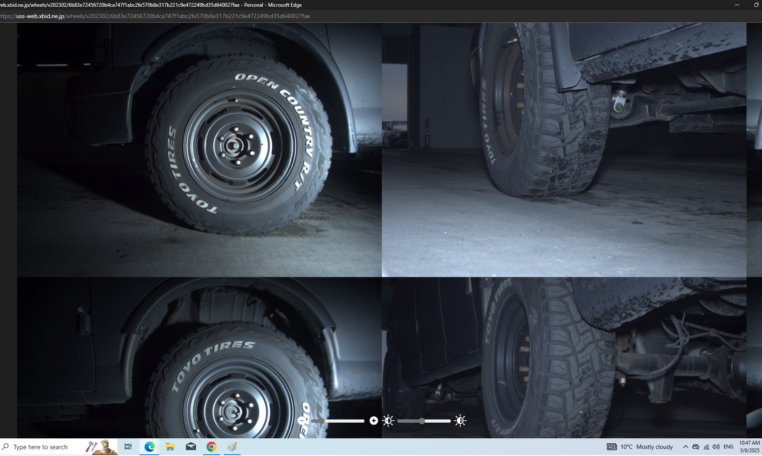Restore down the Microsoft Edge window
This screenshot has height=456, width=762.
click(757, 4)
